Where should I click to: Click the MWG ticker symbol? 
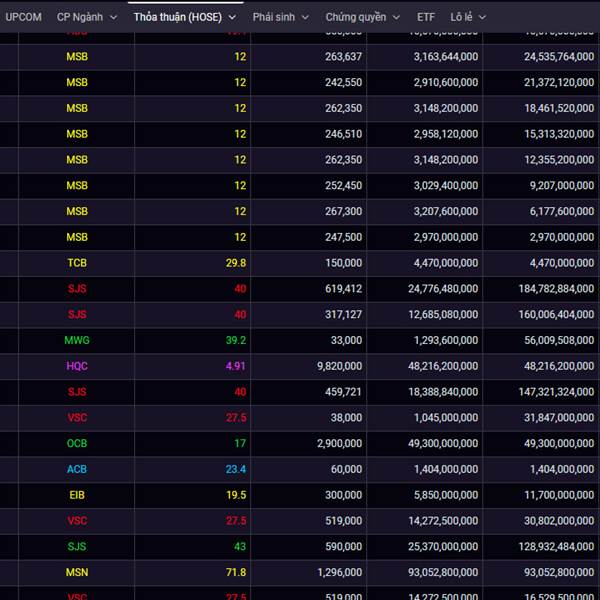77,340
